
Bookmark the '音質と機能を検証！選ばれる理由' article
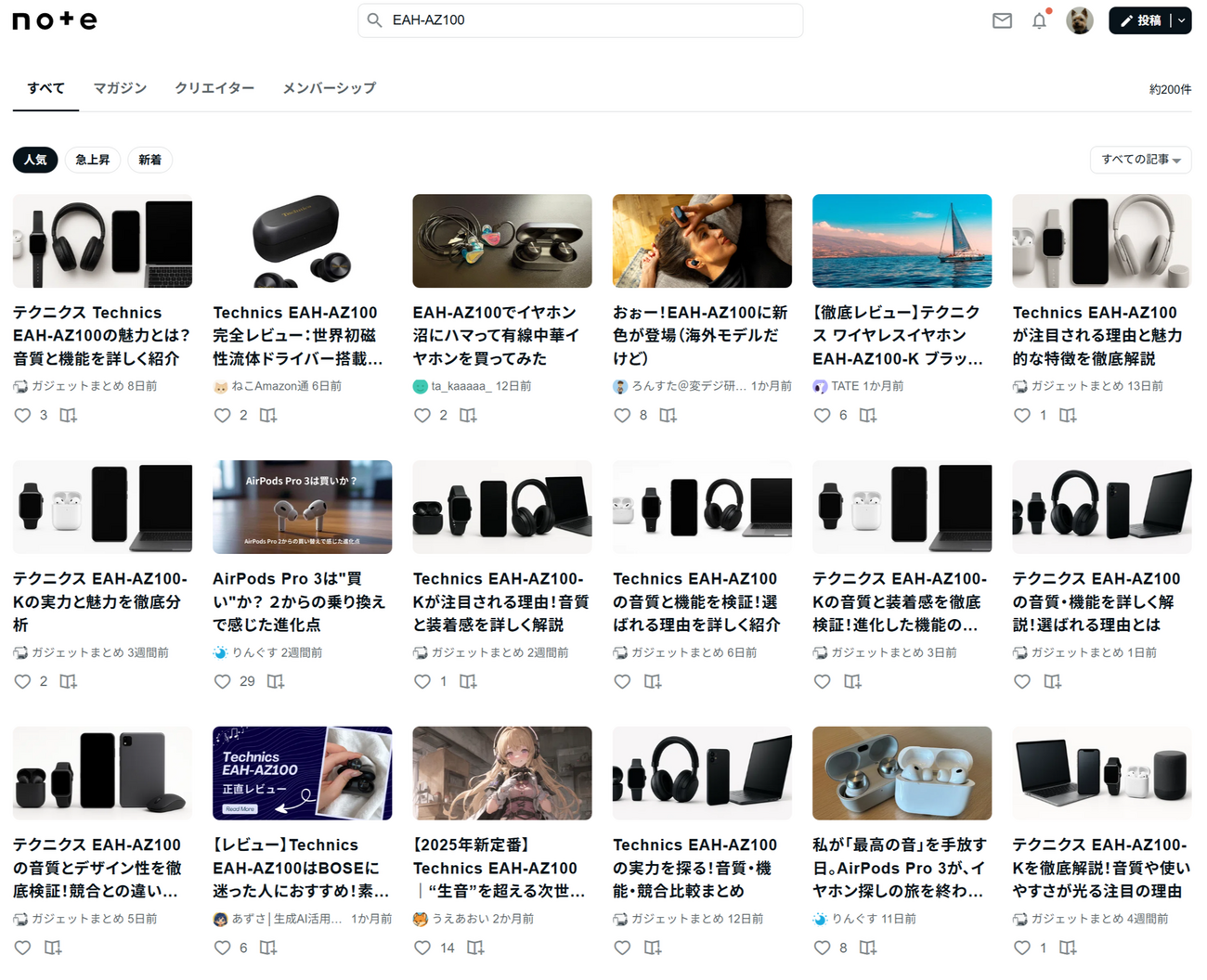(x=653, y=682)
